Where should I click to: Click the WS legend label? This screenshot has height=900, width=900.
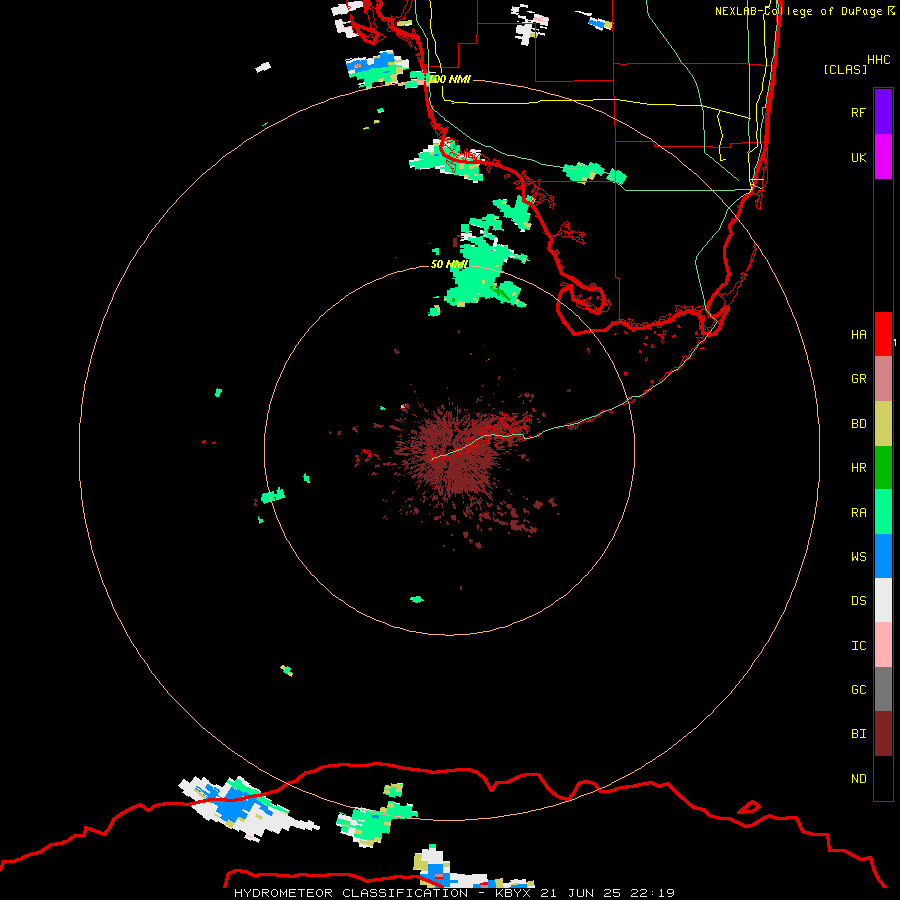point(858,557)
